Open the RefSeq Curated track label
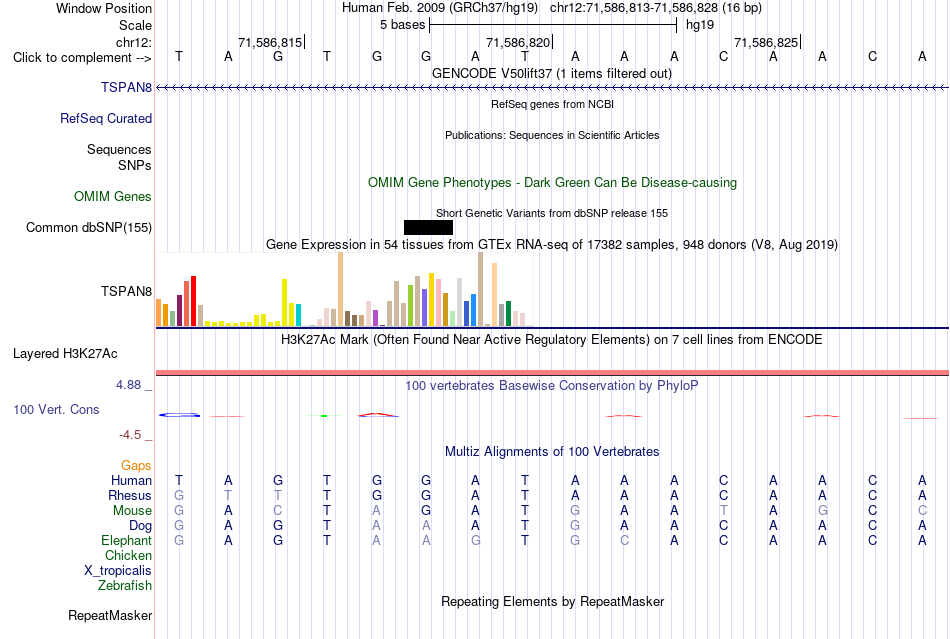Image resolution: width=950 pixels, height=639 pixels. (106, 118)
